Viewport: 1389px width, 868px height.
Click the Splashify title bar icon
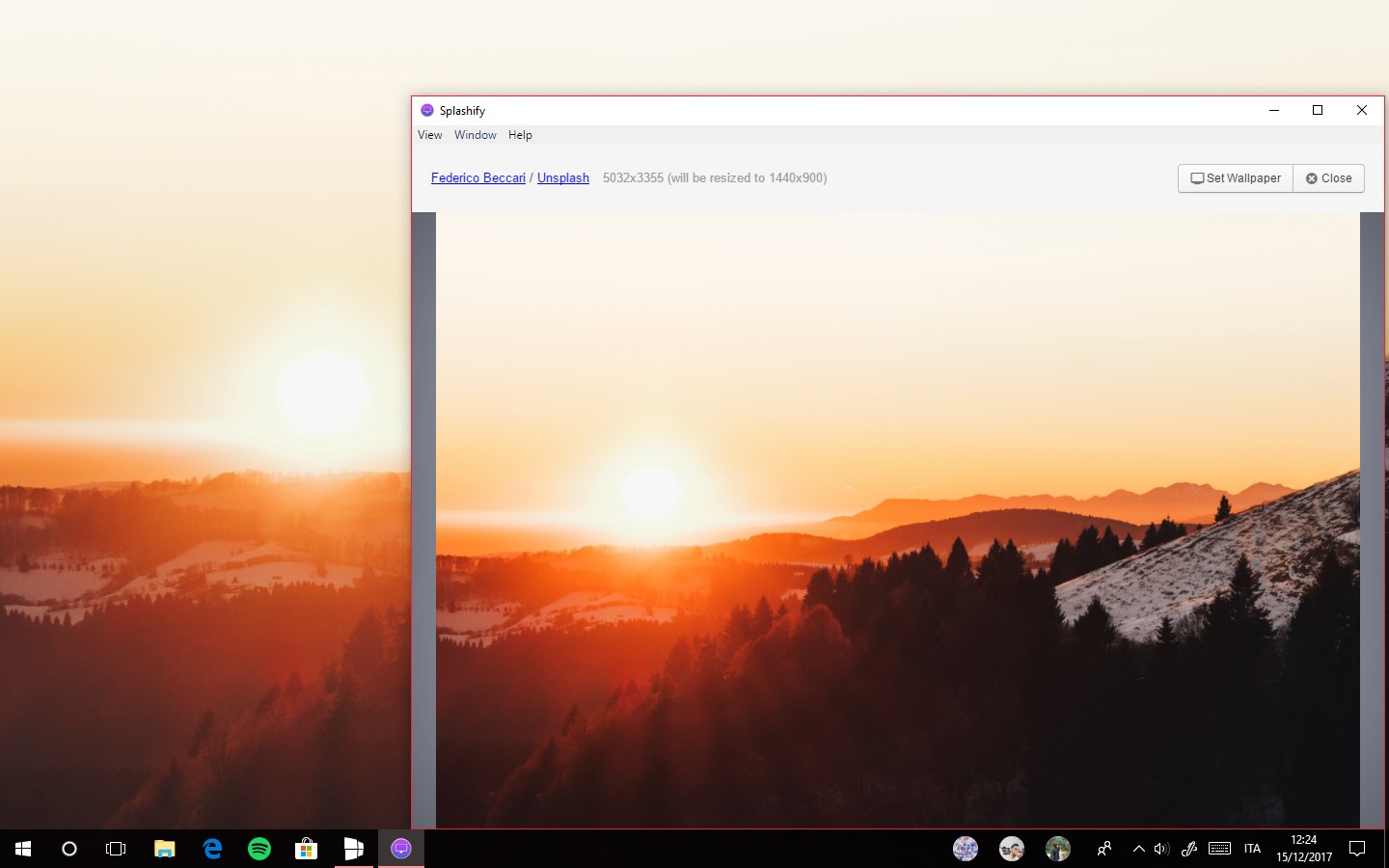(x=427, y=110)
